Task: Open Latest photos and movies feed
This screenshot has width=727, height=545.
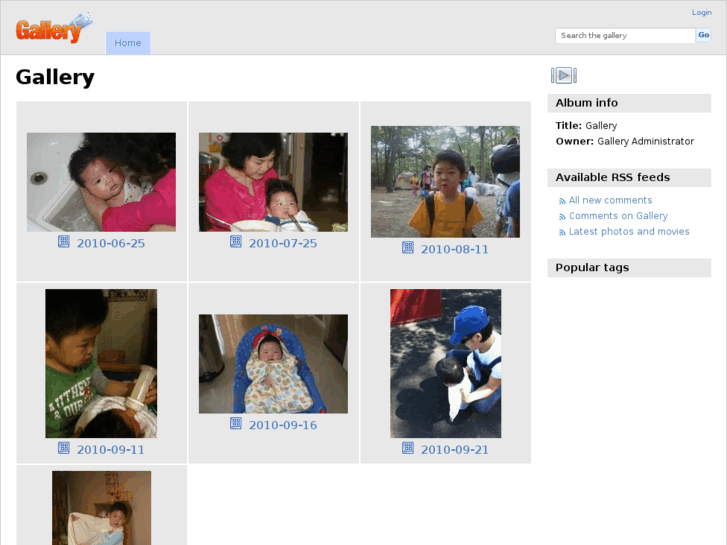Action: click(629, 231)
